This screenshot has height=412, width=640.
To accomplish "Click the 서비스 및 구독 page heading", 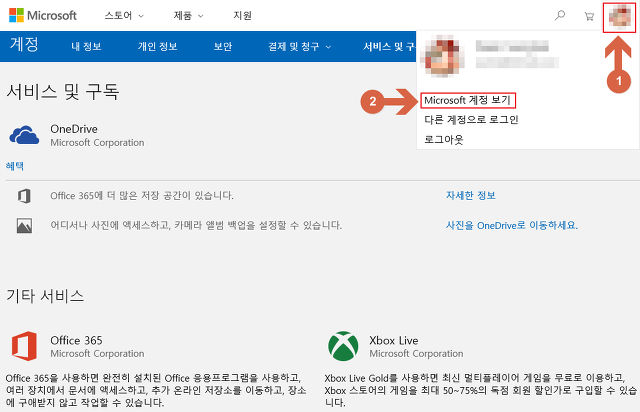I will tap(62, 91).
